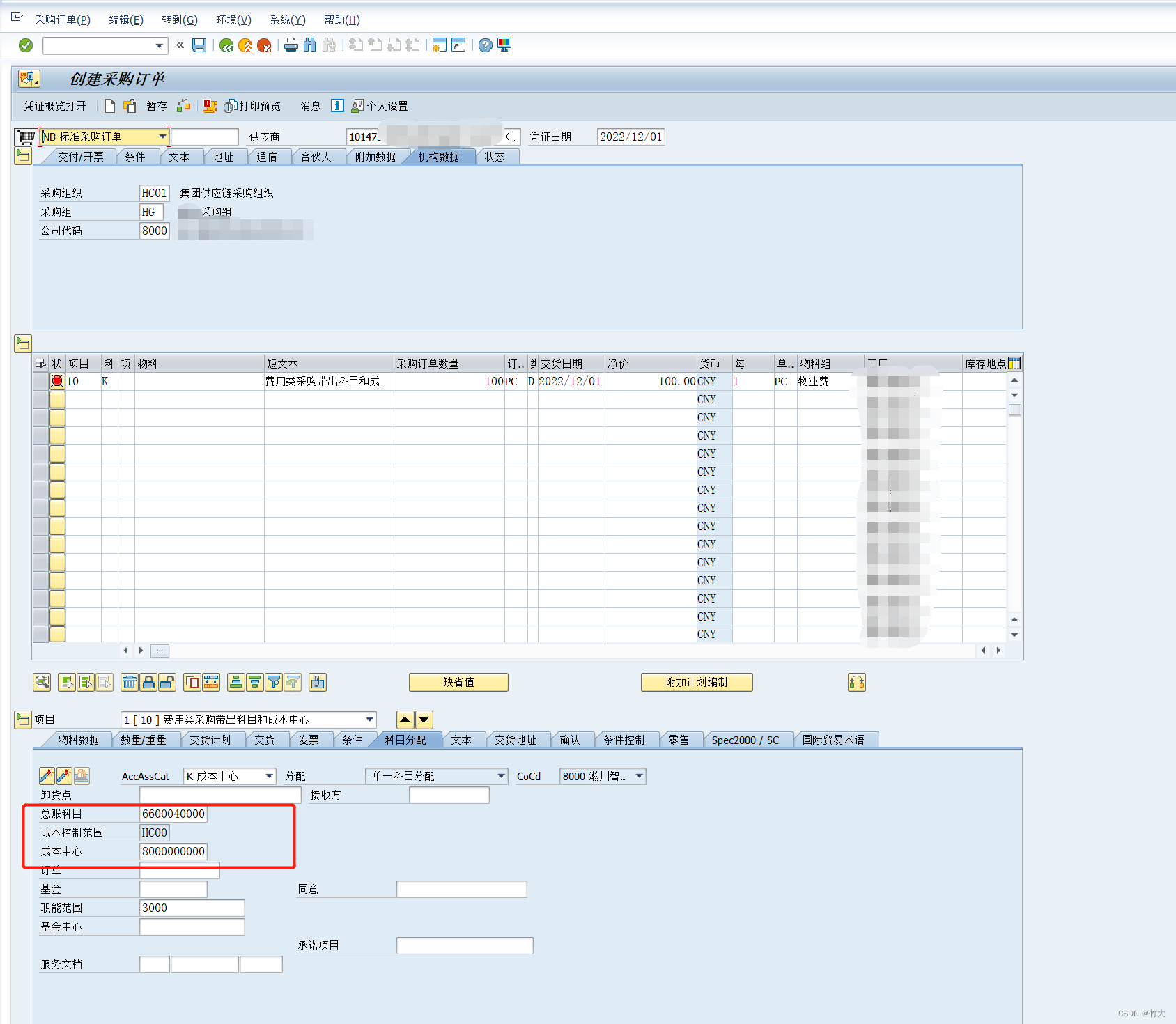Click the 职能范围 field with 3000

point(192,908)
